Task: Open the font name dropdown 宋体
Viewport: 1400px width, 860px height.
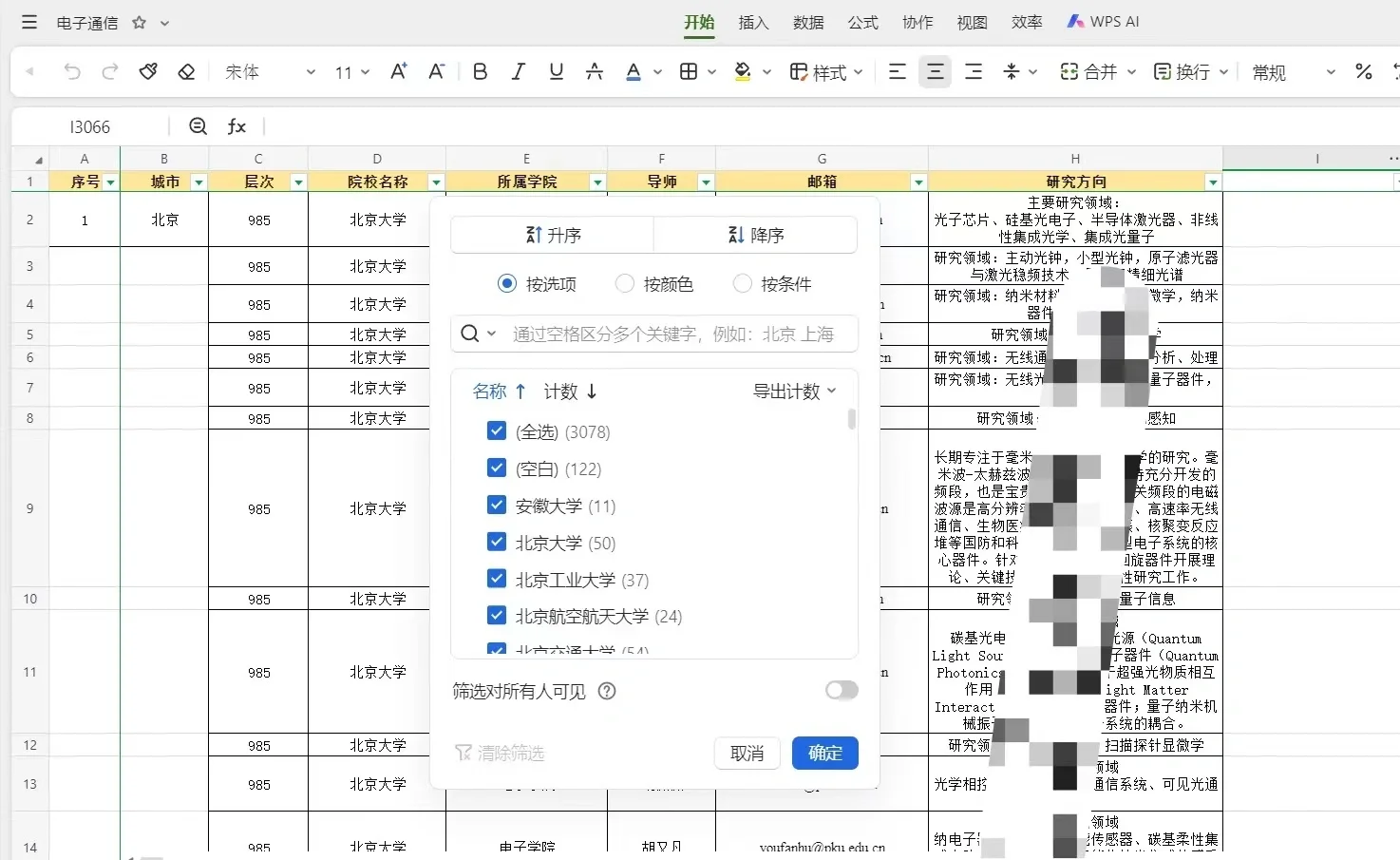Action: click(x=270, y=72)
